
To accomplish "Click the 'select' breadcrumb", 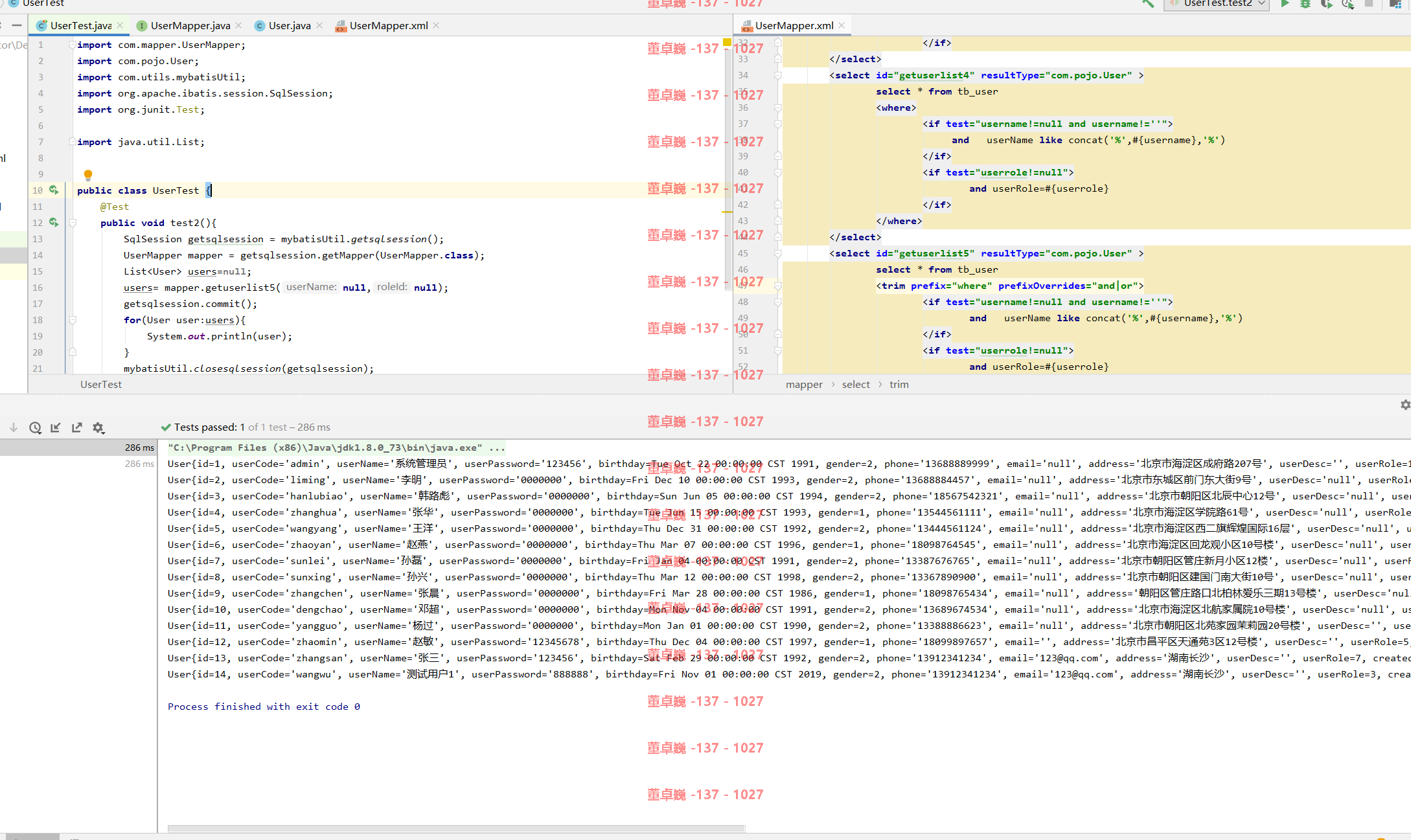I will coord(856,385).
